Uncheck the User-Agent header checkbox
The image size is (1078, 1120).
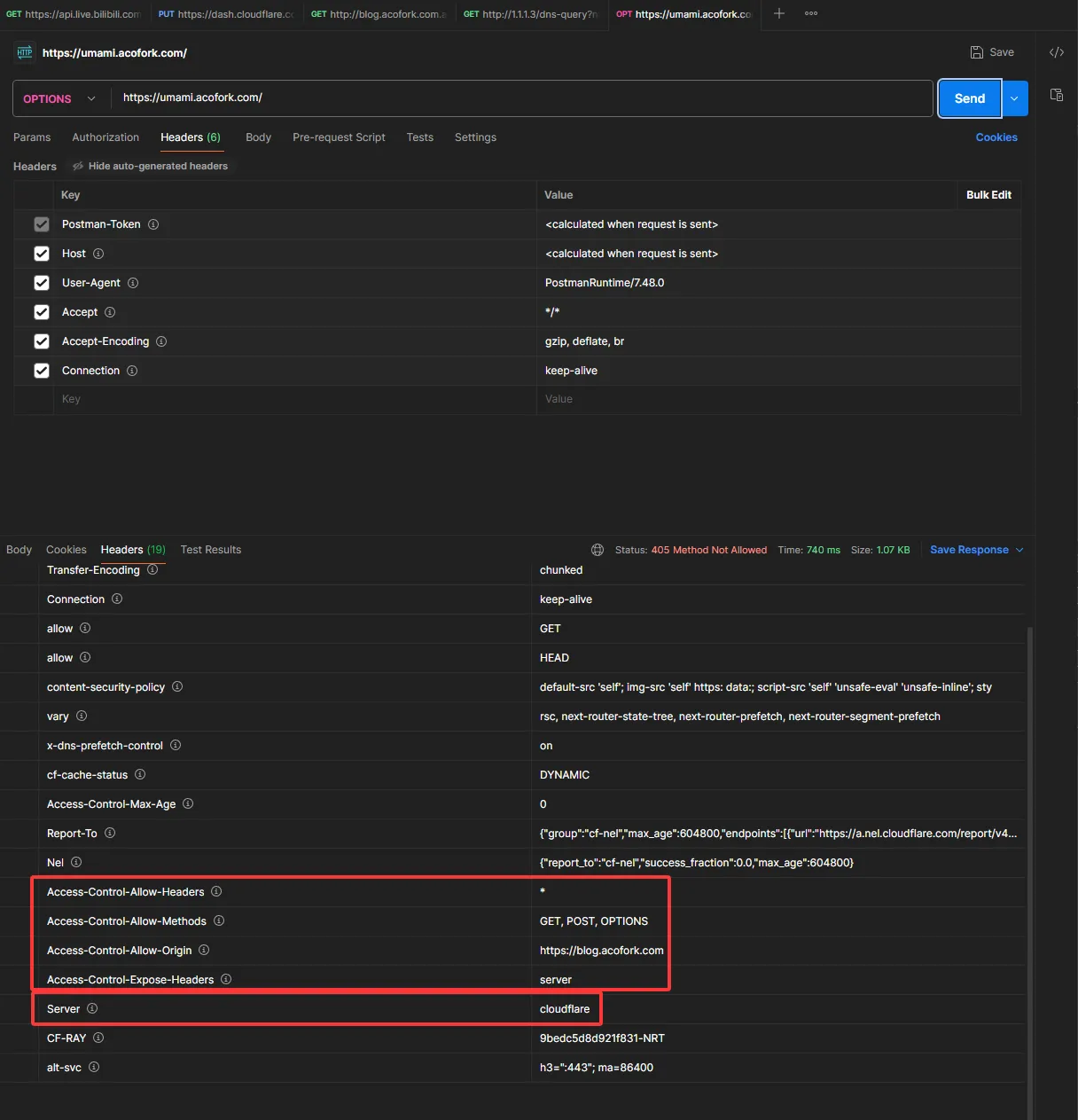(42, 283)
